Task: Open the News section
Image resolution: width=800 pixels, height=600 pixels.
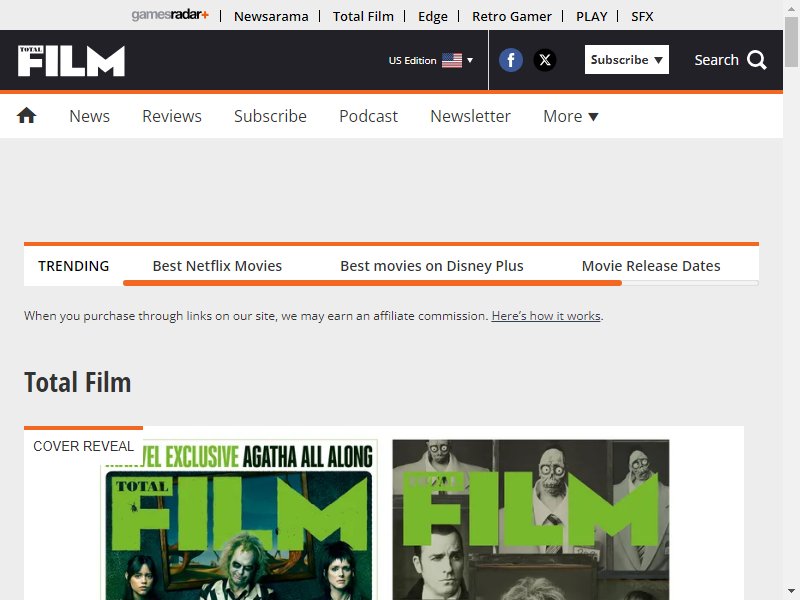Action: coord(89,116)
